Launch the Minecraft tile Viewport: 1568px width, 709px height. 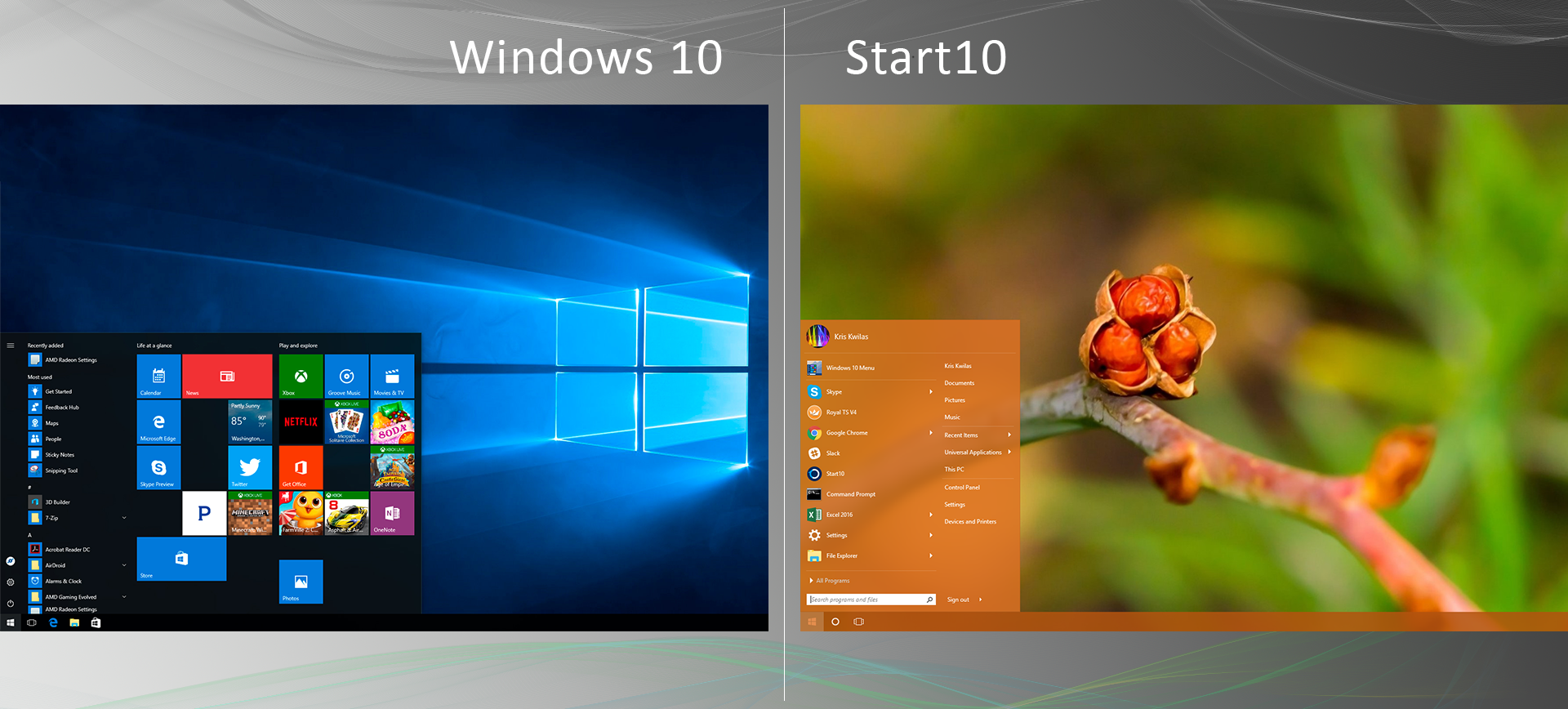click(250, 513)
